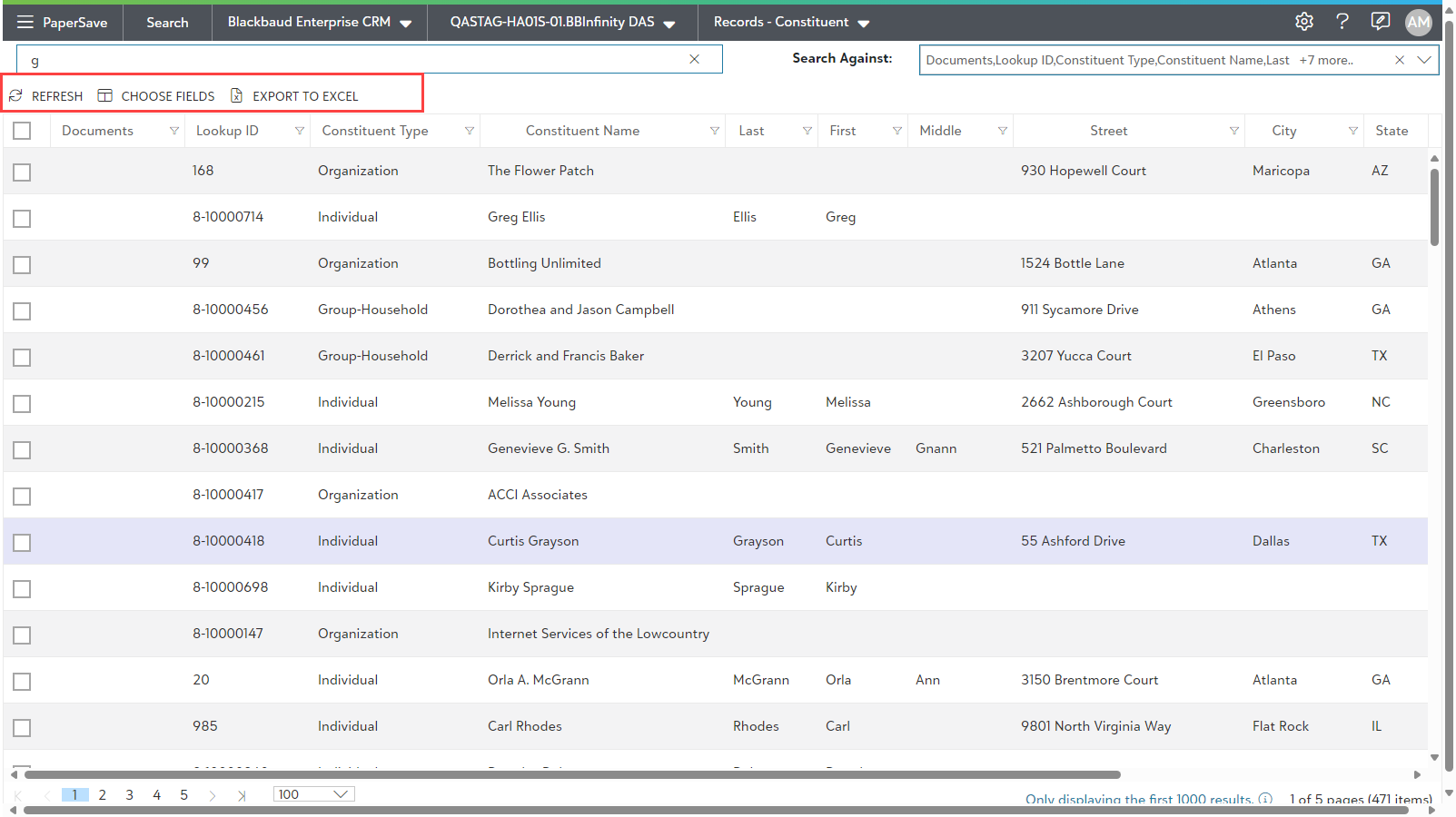This screenshot has height=817, width=1456.
Task: Click the help question mark icon
Action: [x=1342, y=22]
